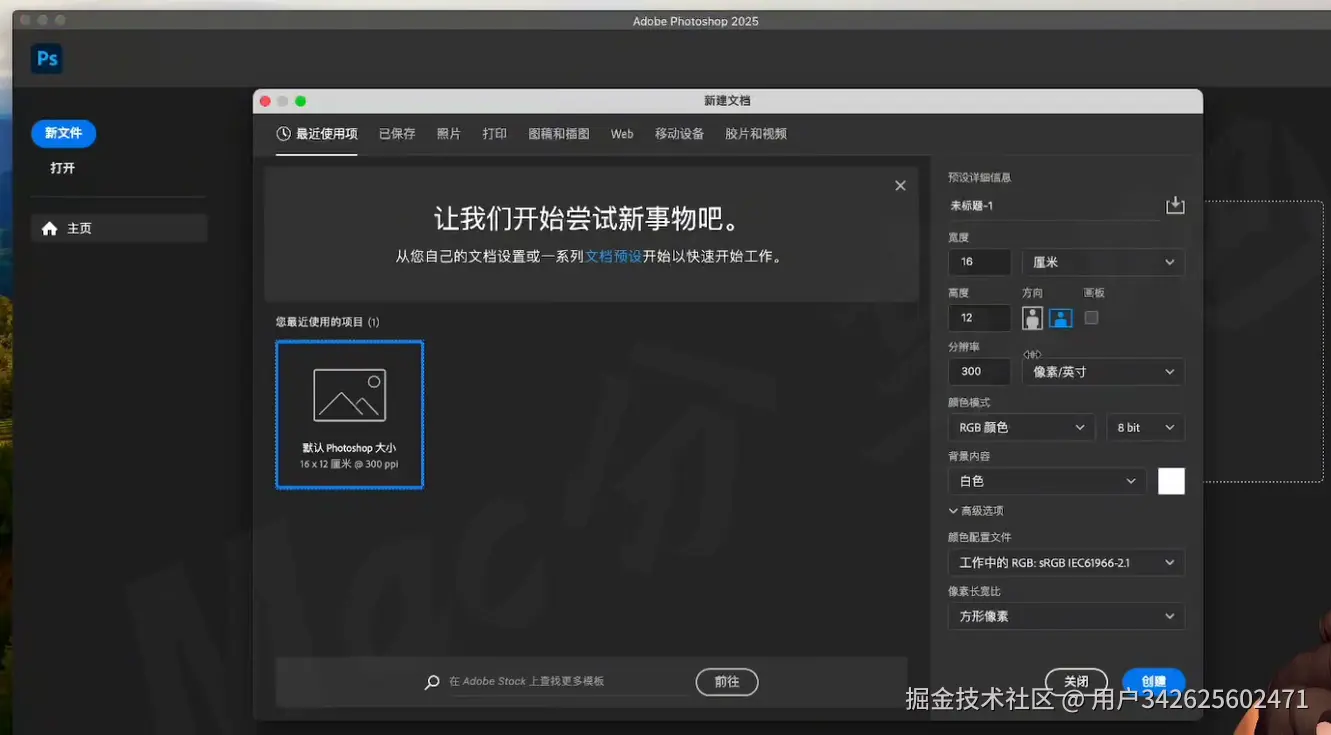The width and height of the screenshot is (1331, 735).
Task: Open the 文档预设 link
Action: point(614,256)
